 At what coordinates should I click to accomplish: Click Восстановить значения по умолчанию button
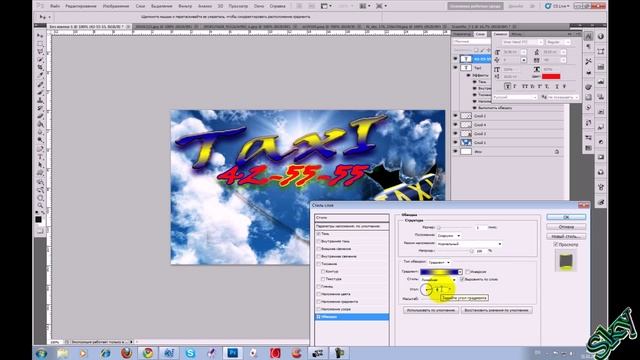pyautogui.click(x=496, y=310)
